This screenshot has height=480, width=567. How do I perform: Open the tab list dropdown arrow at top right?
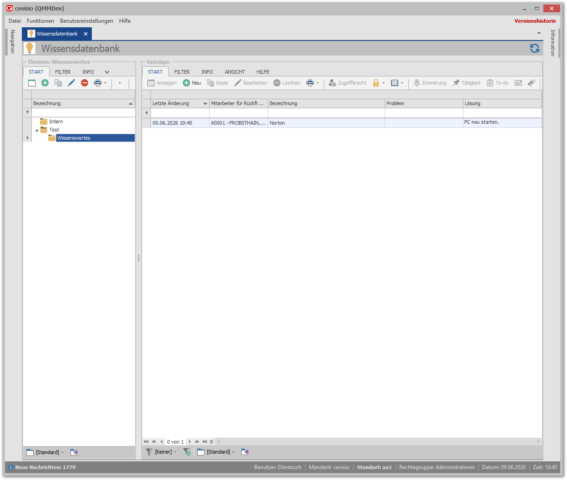point(539,33)
